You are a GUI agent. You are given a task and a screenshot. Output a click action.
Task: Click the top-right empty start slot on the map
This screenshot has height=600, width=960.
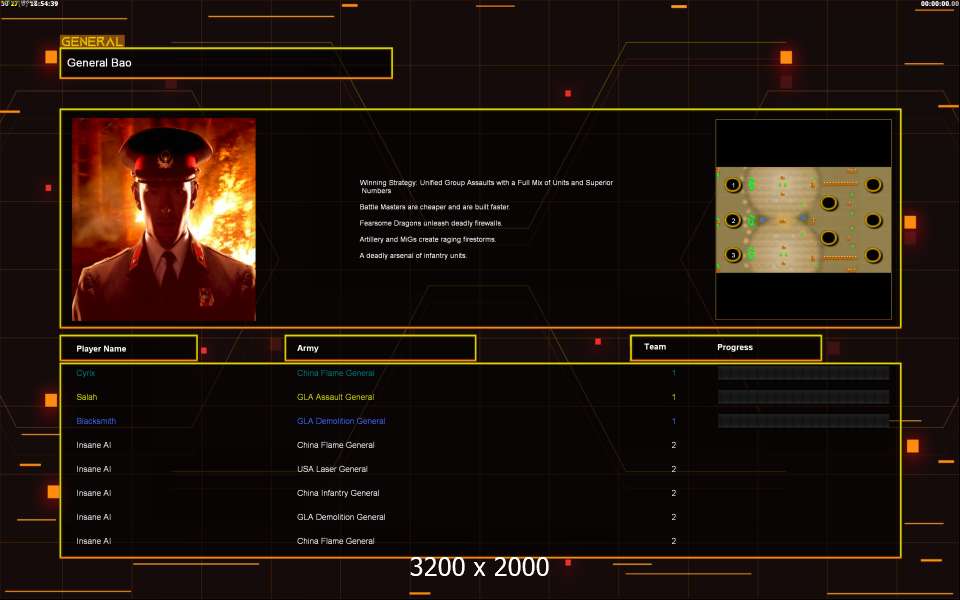click(x=873, y=185)
